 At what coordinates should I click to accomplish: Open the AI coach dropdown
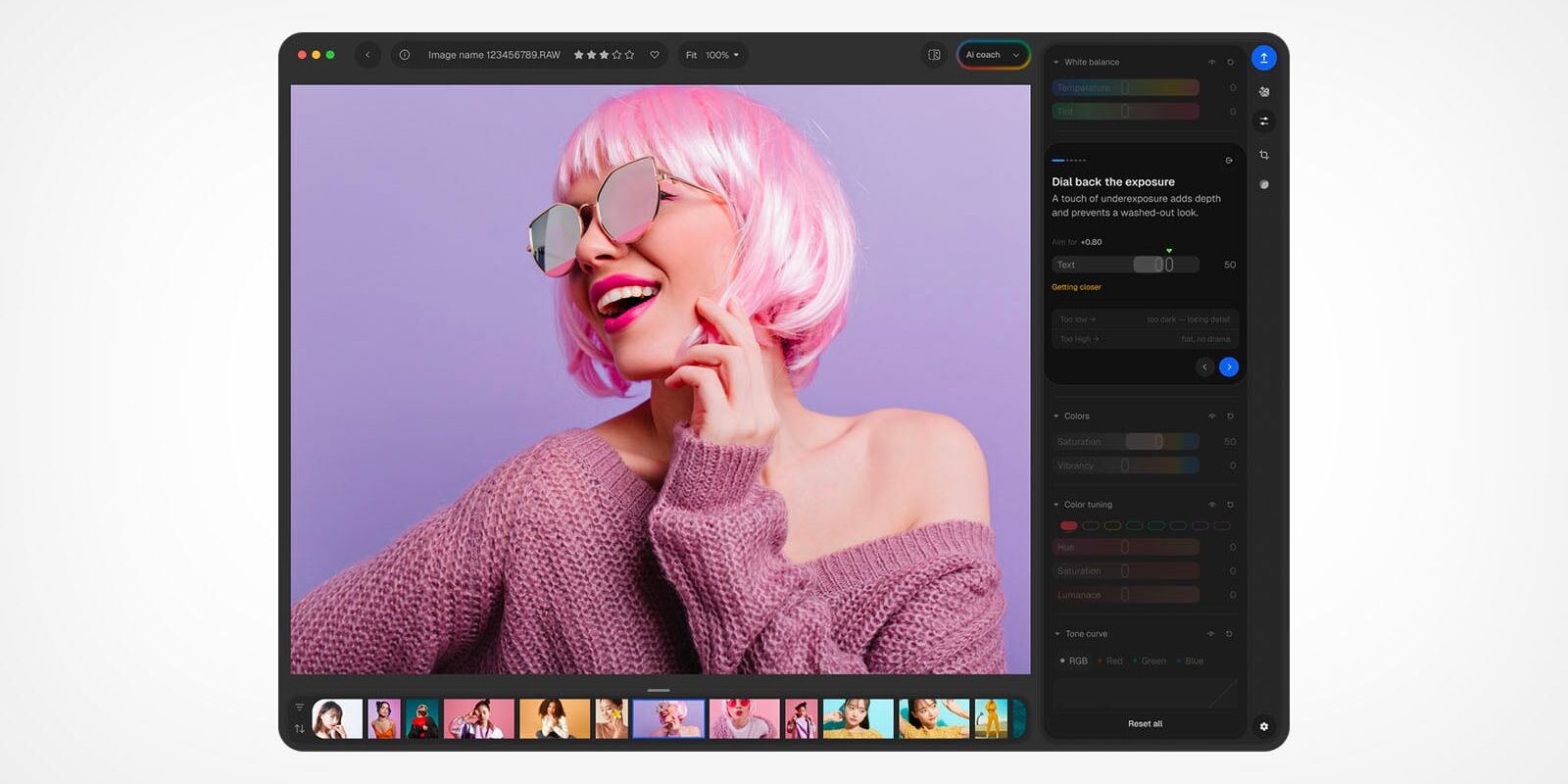pyautogui.click(x=994, y=55)
